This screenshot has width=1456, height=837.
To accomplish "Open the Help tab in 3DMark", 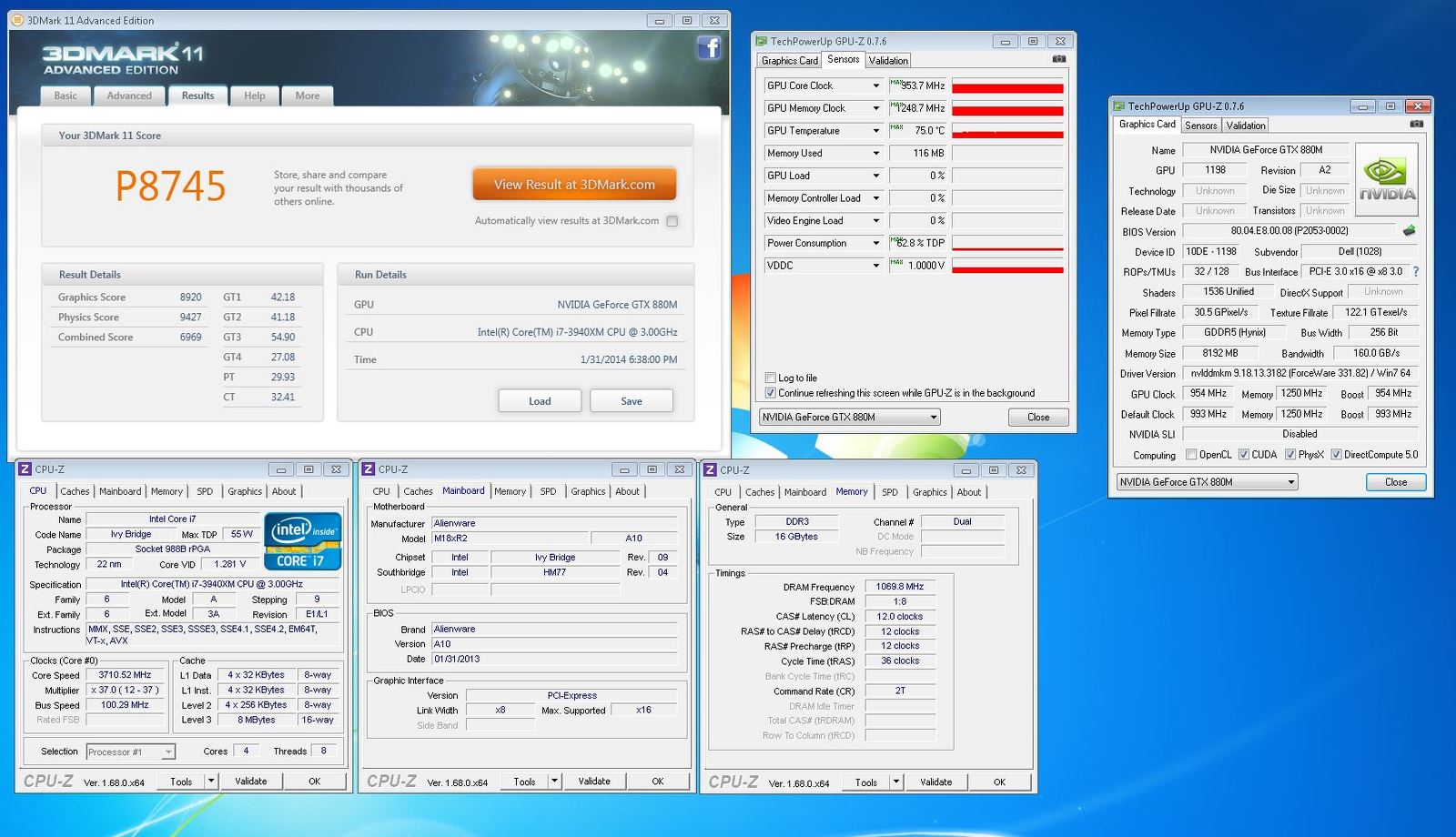I will pos(255,96).
